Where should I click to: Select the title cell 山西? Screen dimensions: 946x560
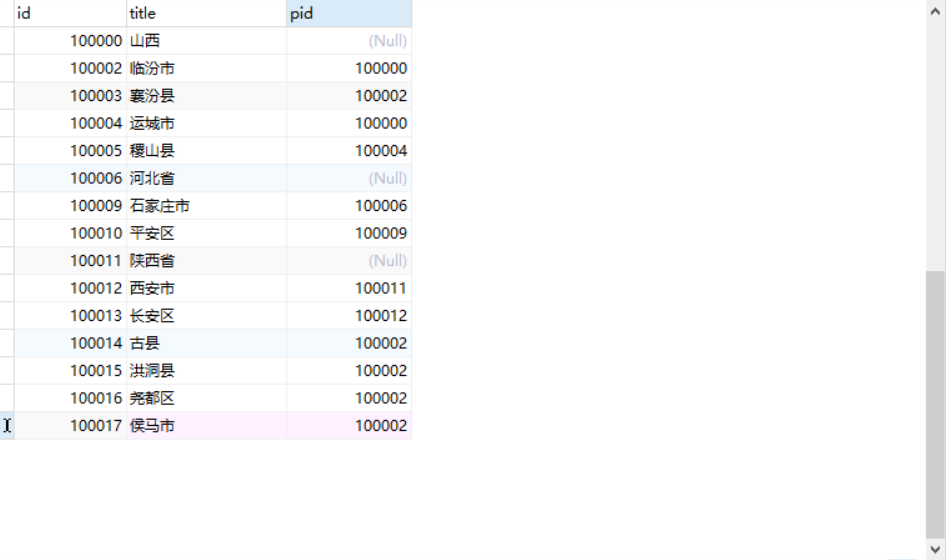click(206, 41)
